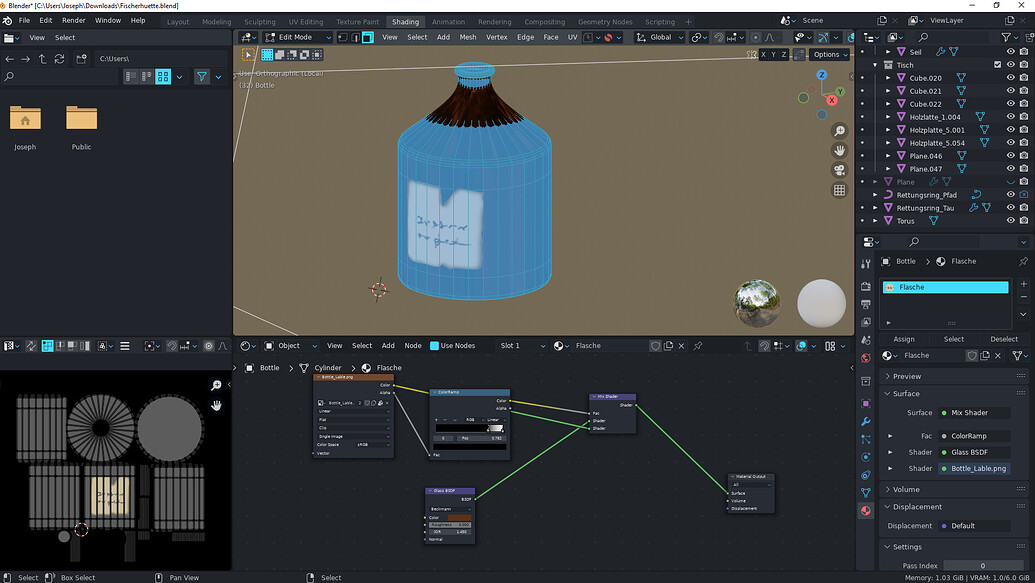Open the World properties globe tab icon

866,358
